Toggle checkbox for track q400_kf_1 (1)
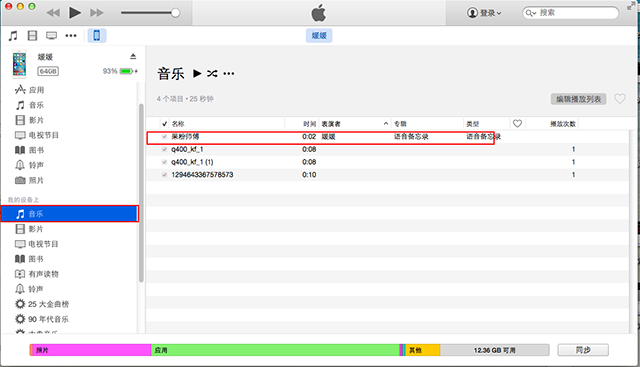 (x=164, y=162)
